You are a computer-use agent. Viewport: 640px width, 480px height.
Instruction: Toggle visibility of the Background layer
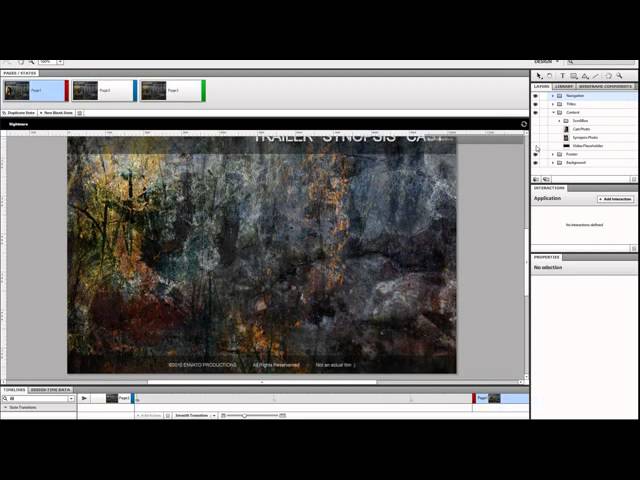(x=535, y=163)
